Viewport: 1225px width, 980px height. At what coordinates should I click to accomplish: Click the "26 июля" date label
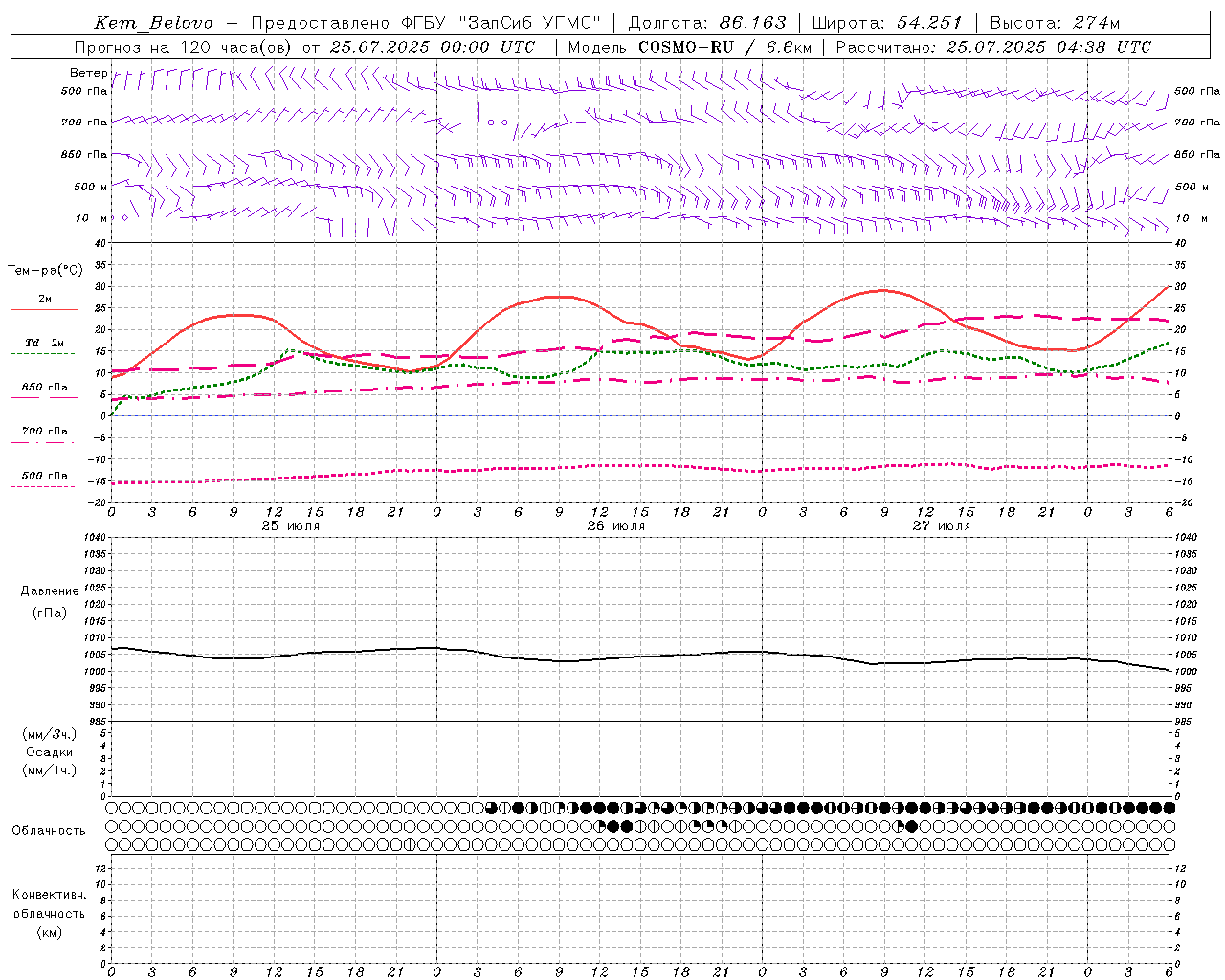[616, 526]
